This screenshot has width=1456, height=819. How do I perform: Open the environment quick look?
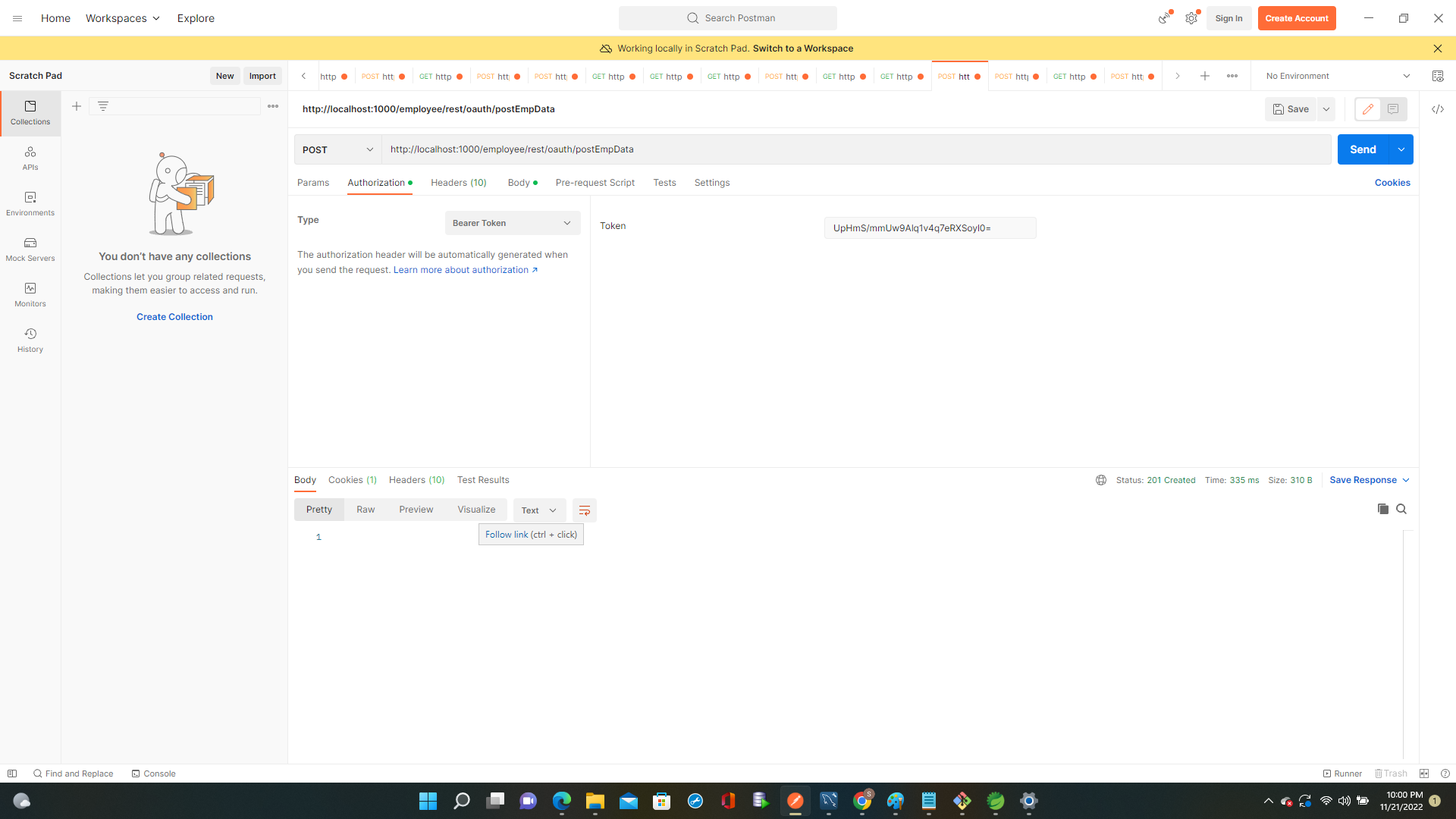click(x=1438, y=76)
